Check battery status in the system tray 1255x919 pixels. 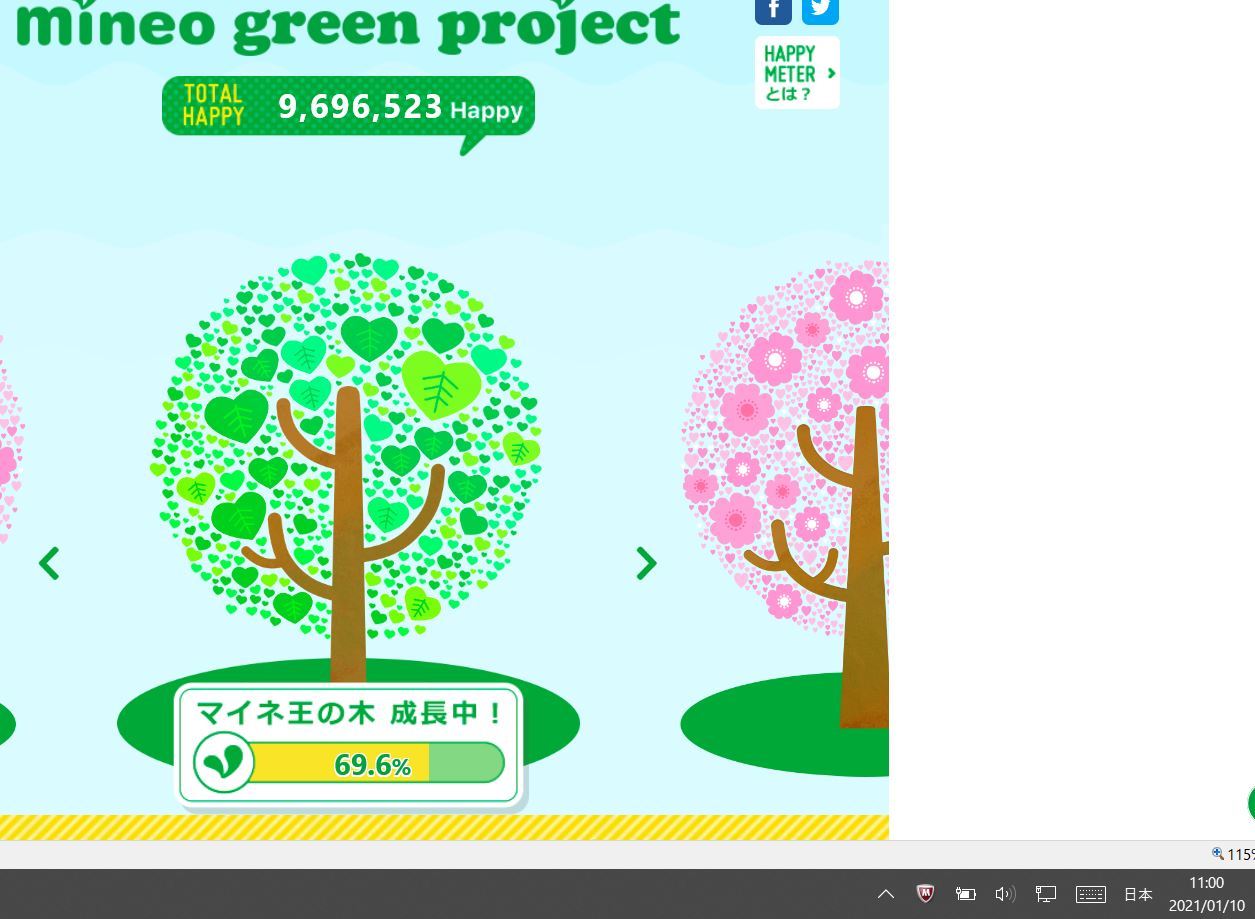(x=965, y=894)
